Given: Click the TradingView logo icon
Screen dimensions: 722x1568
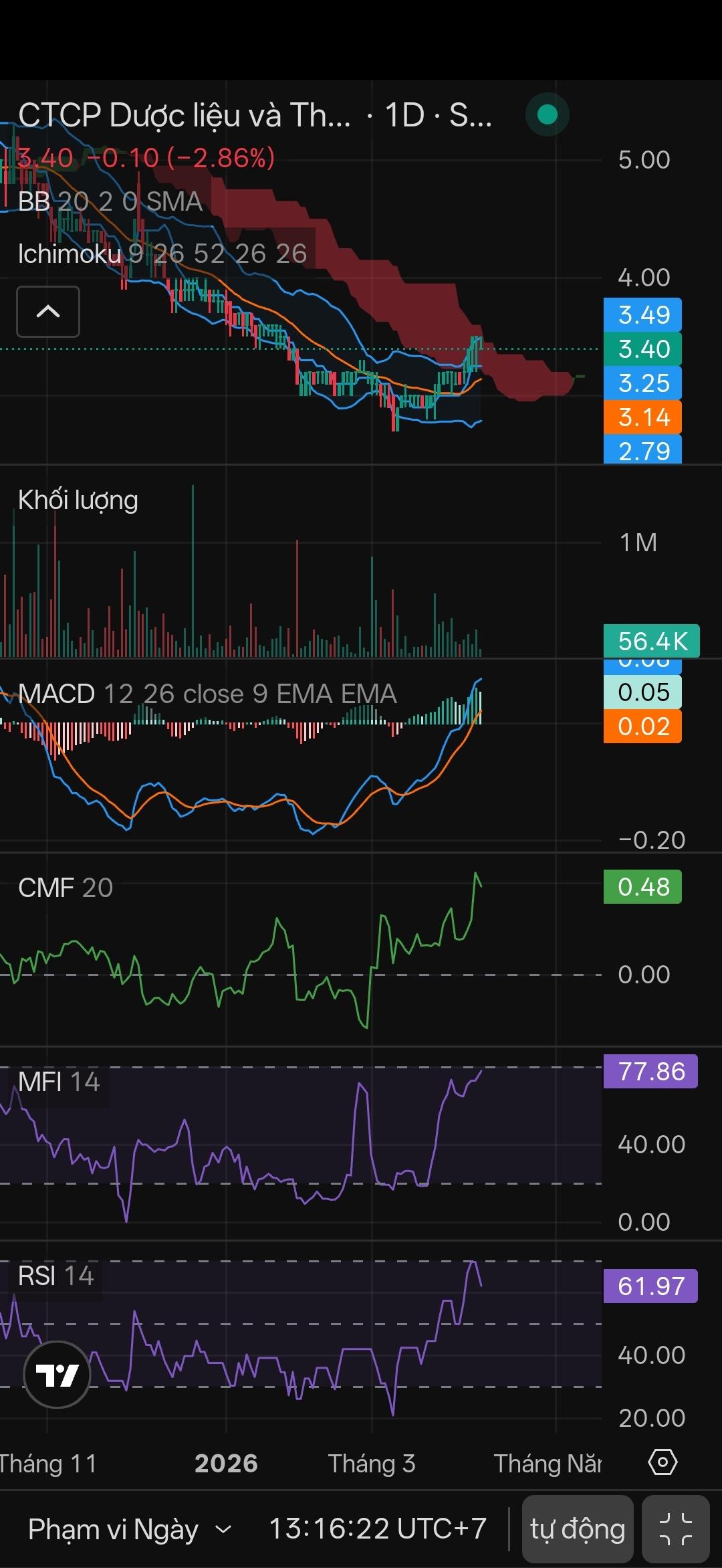Looking at the screenshot, I should (x=57, y=1375).
